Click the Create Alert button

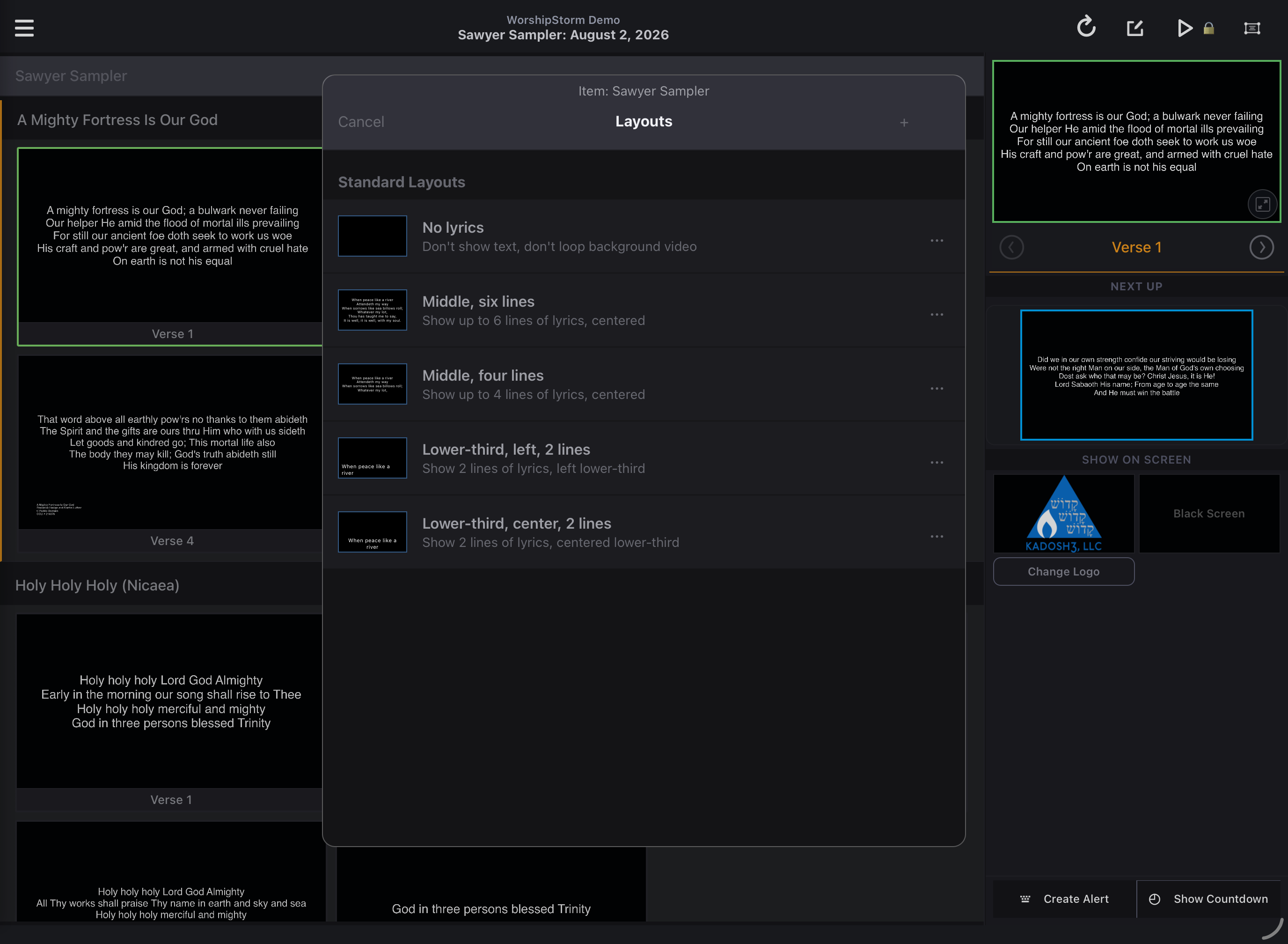(x=1065, y=899)
